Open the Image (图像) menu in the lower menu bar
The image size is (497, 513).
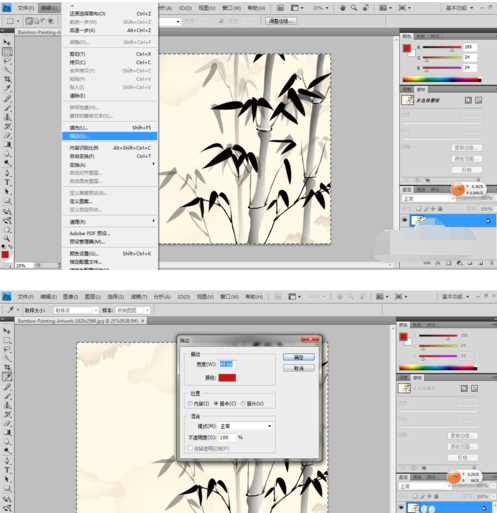(x=70, y=296)
